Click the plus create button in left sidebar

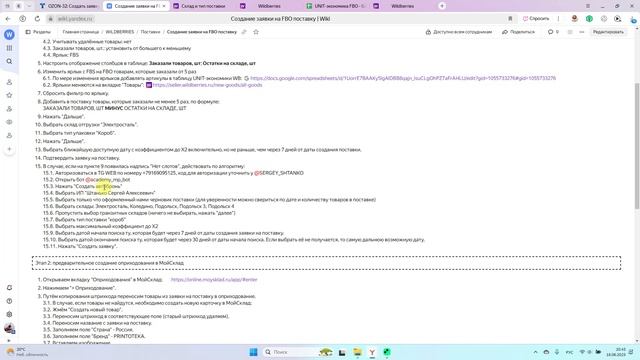(x=9, y=149)
